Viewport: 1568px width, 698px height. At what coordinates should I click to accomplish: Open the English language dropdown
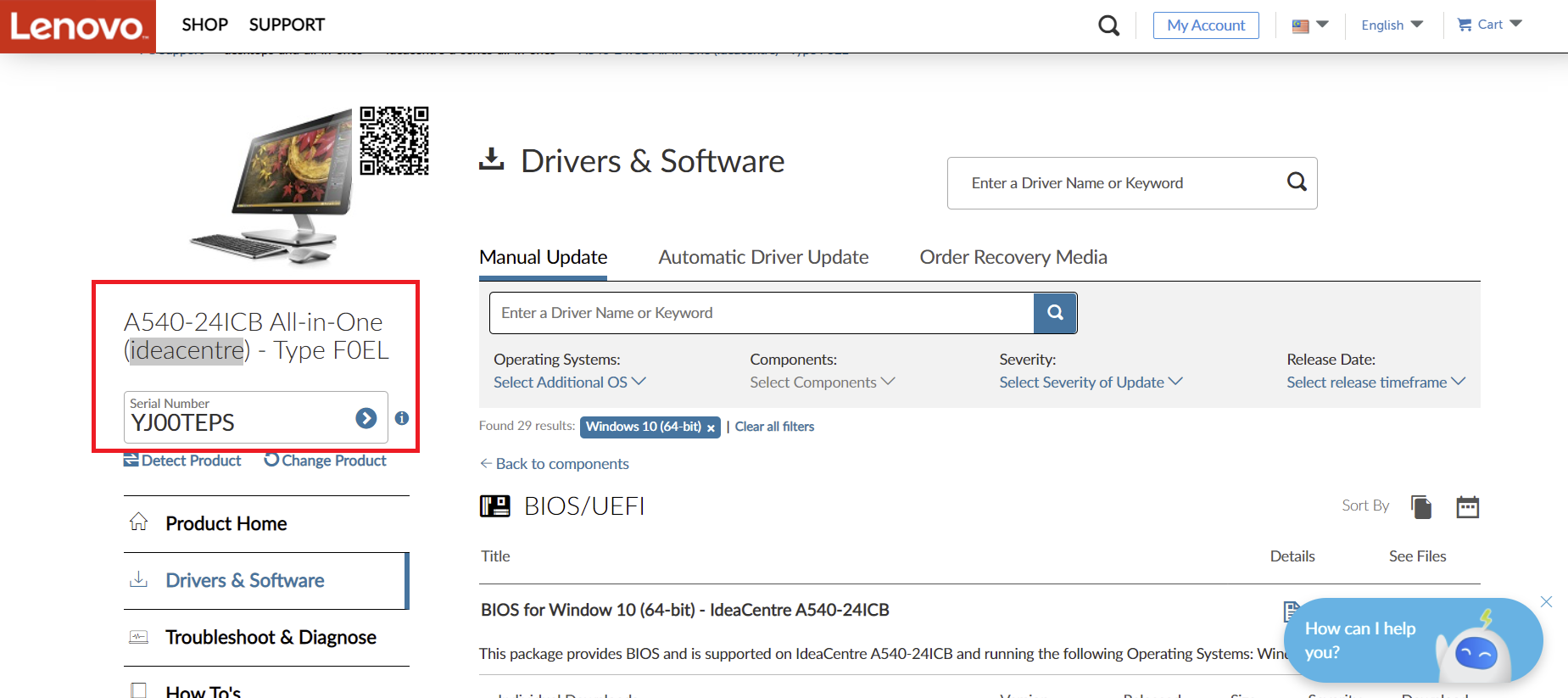(1392, 25)
